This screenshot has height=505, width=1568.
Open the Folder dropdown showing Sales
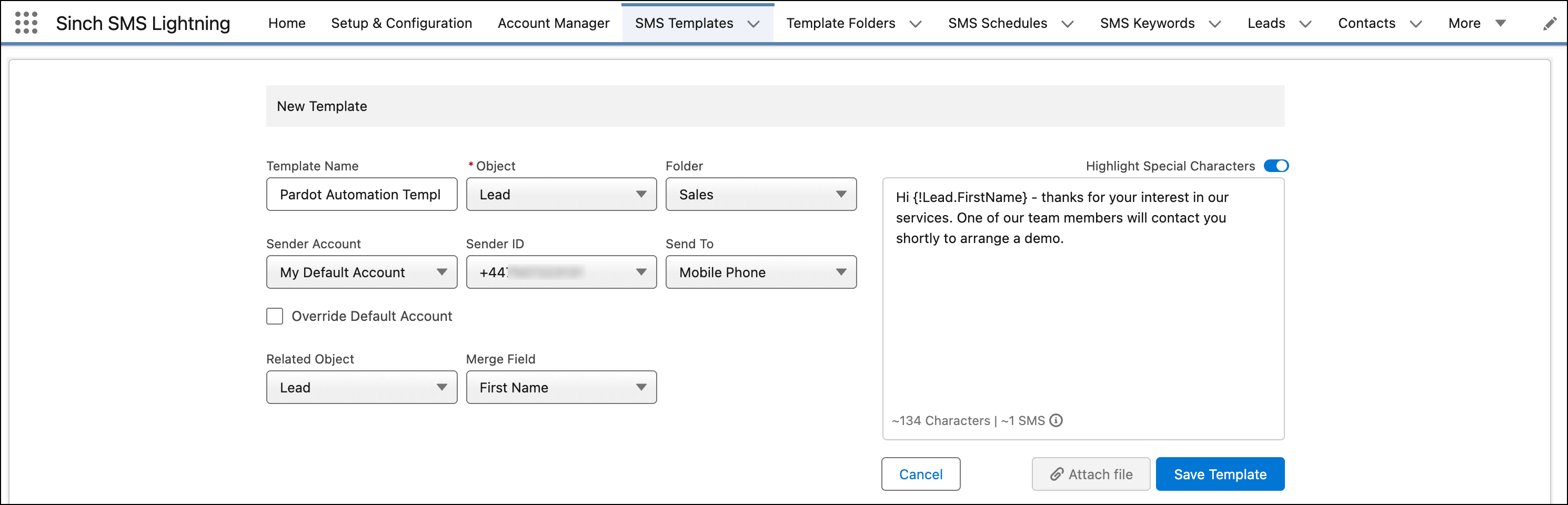[761, 195]
